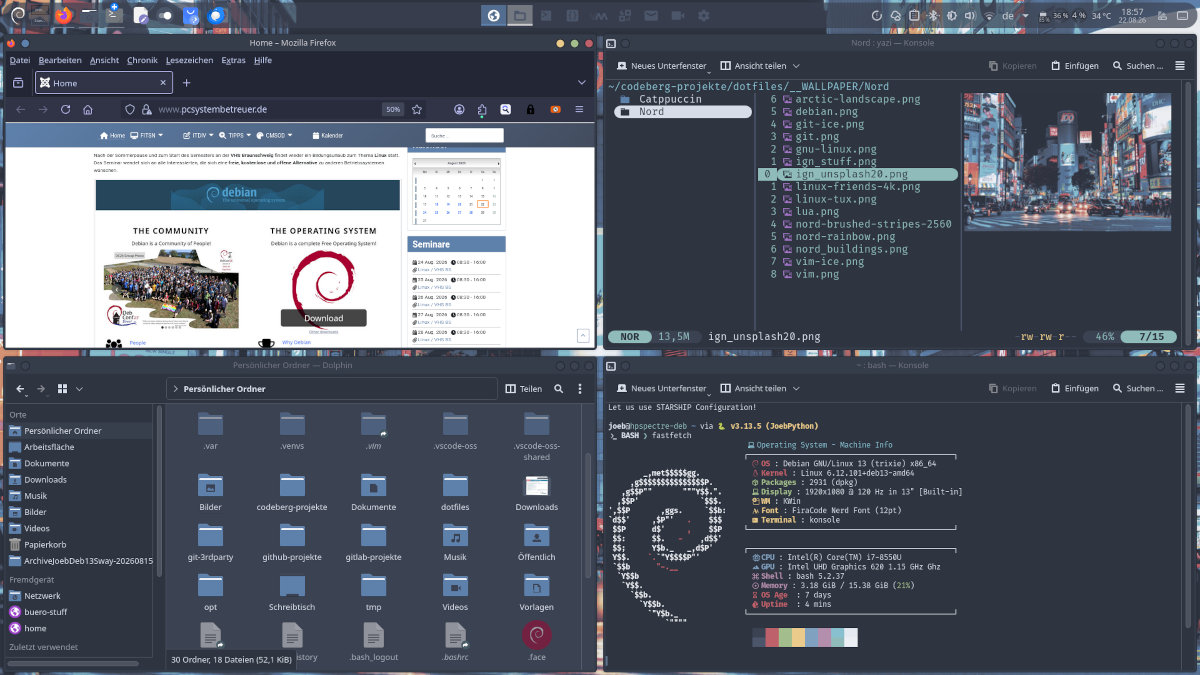Close the Home tab in Firefox
This screenshot has width=1200, height=675.
[162, 83]
